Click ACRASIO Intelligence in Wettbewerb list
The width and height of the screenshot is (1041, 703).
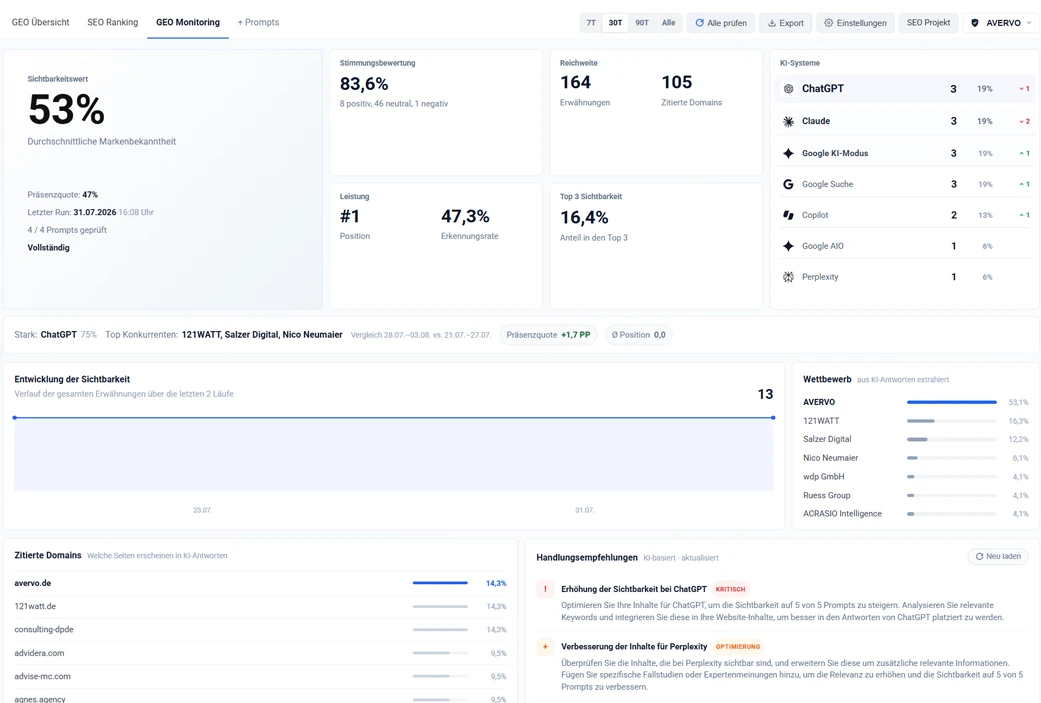842,514
